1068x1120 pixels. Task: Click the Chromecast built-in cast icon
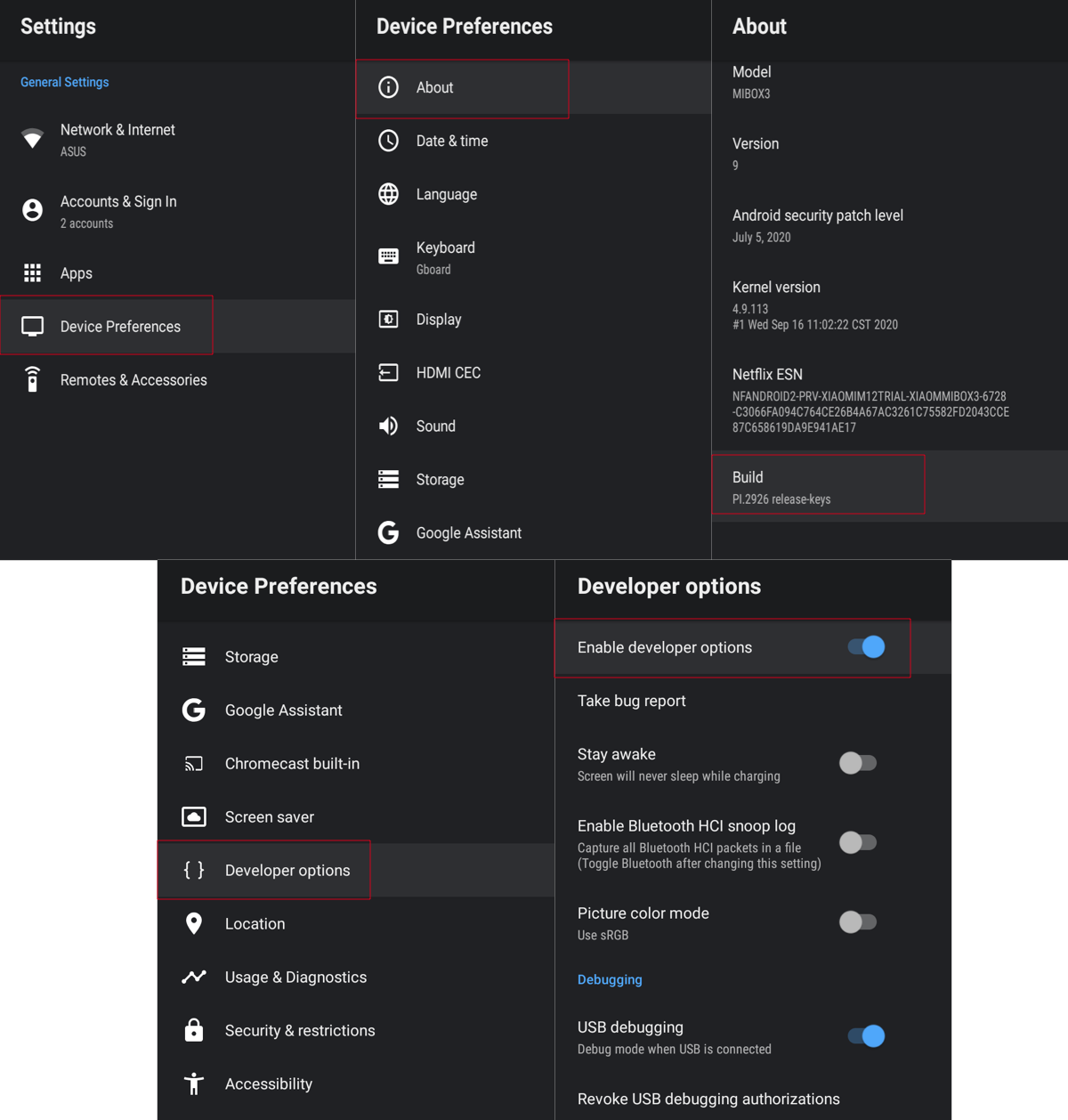(194, 763)
